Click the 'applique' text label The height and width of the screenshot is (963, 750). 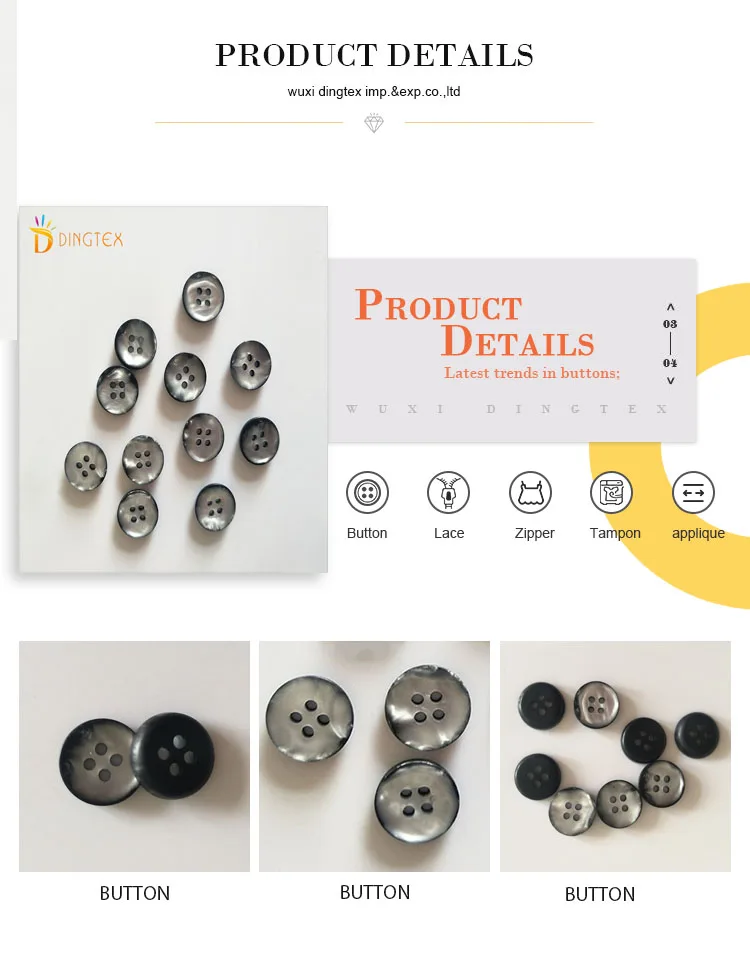(698, 533)
